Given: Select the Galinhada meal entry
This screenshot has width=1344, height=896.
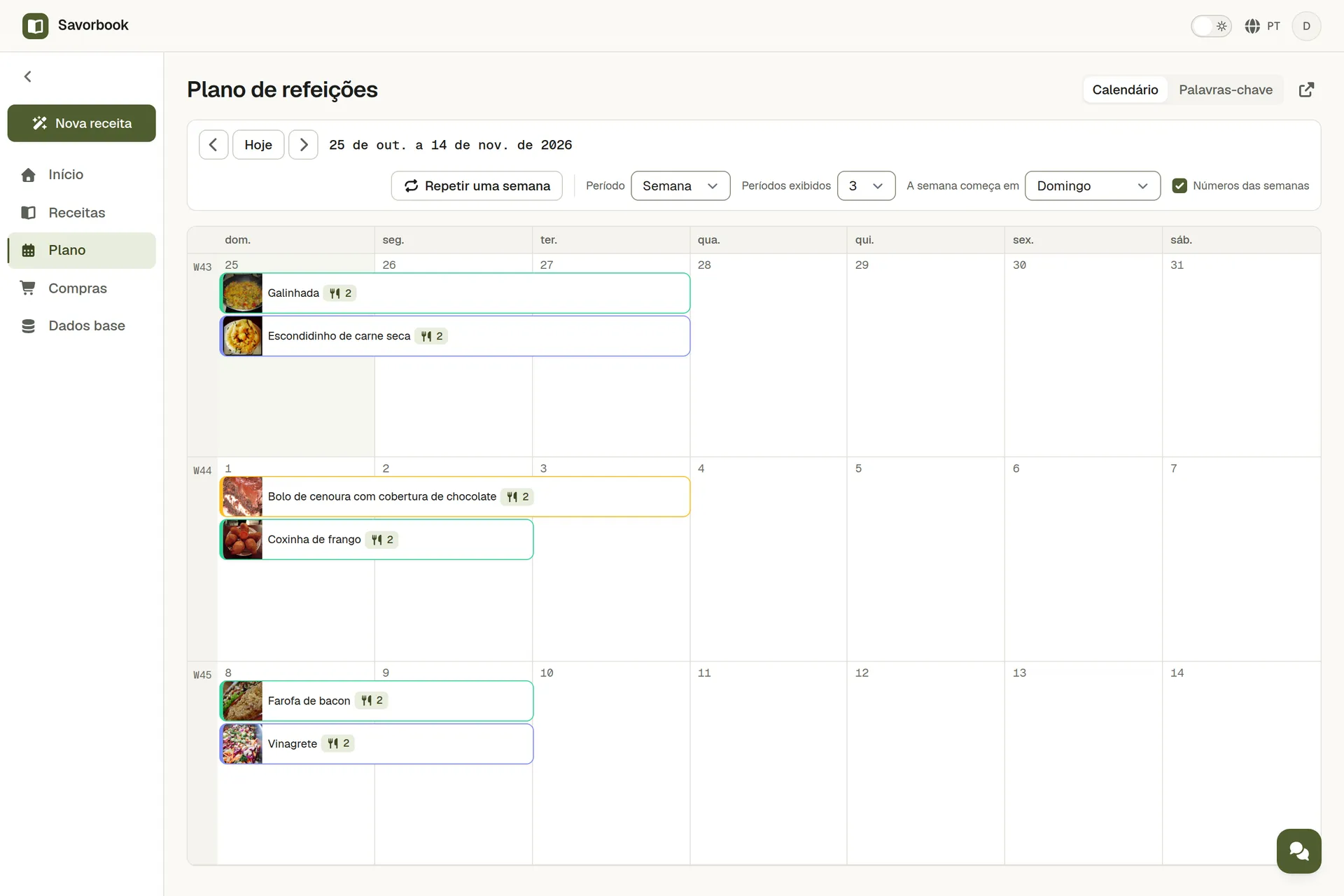Looking at the screenshot, I should pos(455,293).
